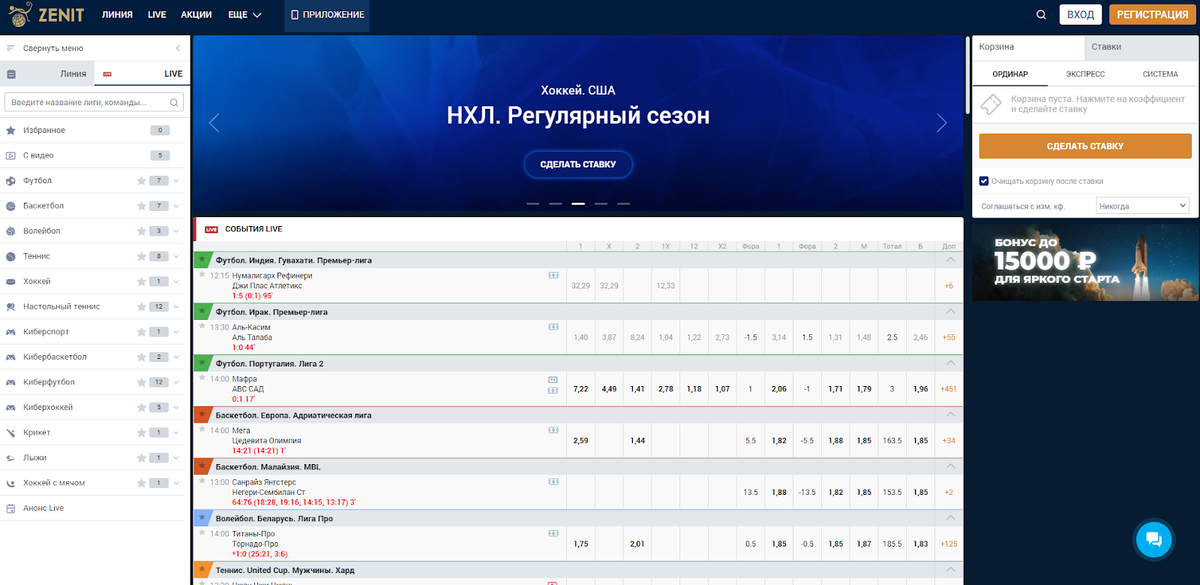The image size is (1200, 585).
Task: Click the Zenit logo
Action: click(x=46, y=15)
